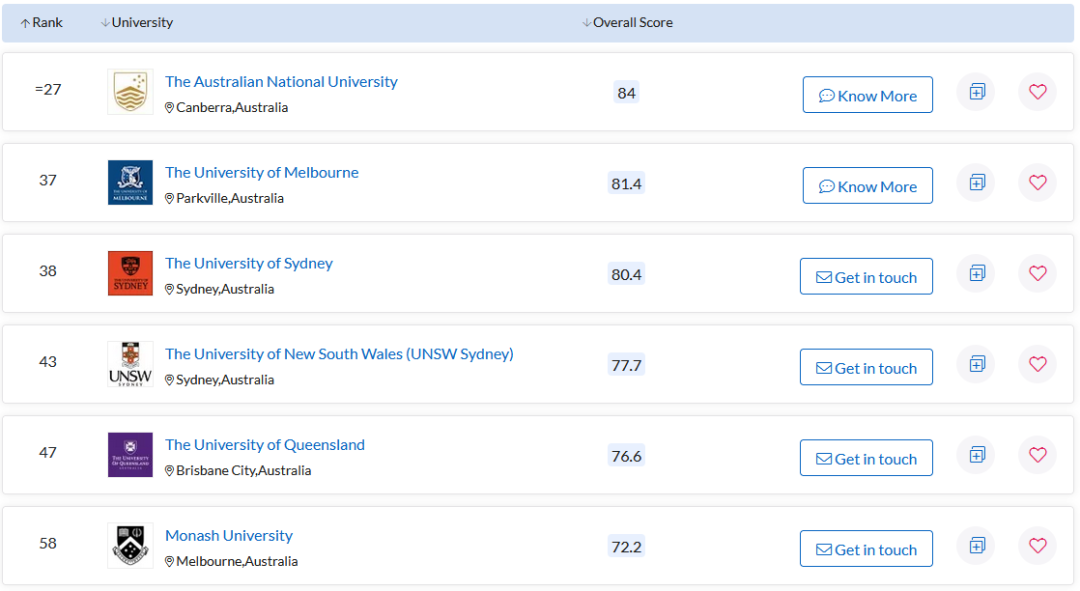The height and width of the screenshot is (591, 1080).
Task: Click the University of Sydney logo
Action: point(130,273)
